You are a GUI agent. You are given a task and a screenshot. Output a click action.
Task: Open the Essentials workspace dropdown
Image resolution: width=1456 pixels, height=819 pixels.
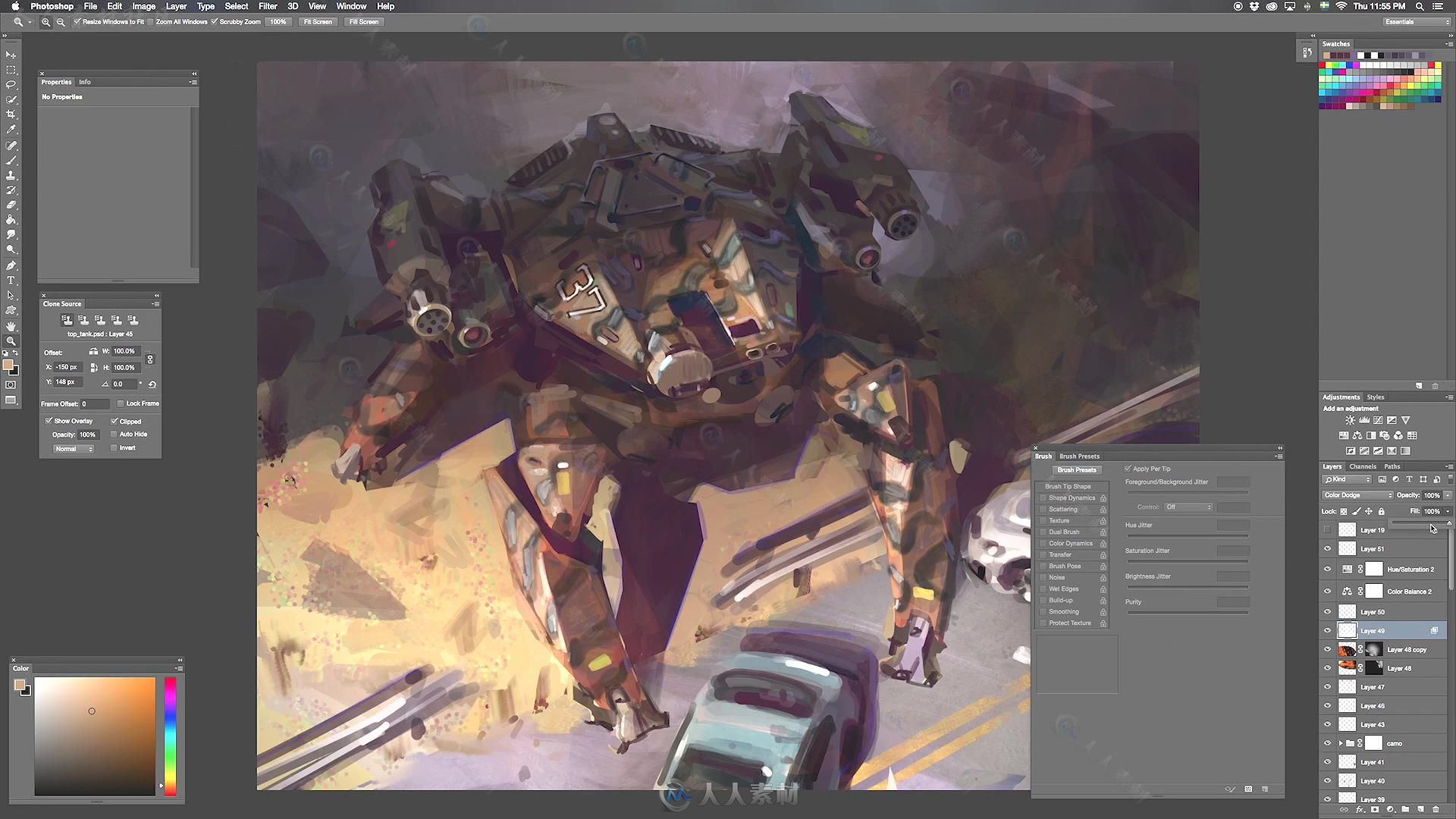pyautogui.click(x=1417, y=22)
